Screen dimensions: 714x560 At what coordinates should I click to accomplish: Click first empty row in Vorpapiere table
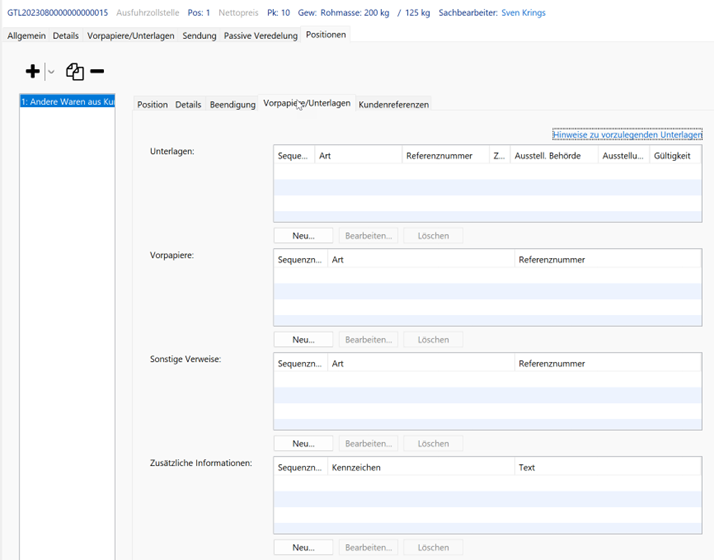point(488,275)
